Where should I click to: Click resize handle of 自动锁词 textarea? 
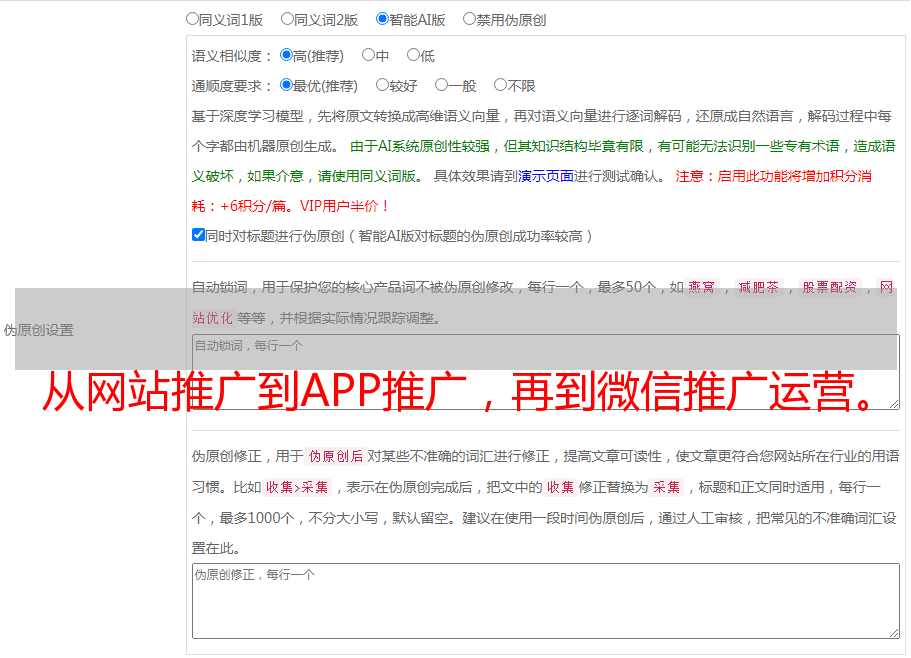[894, 404]
